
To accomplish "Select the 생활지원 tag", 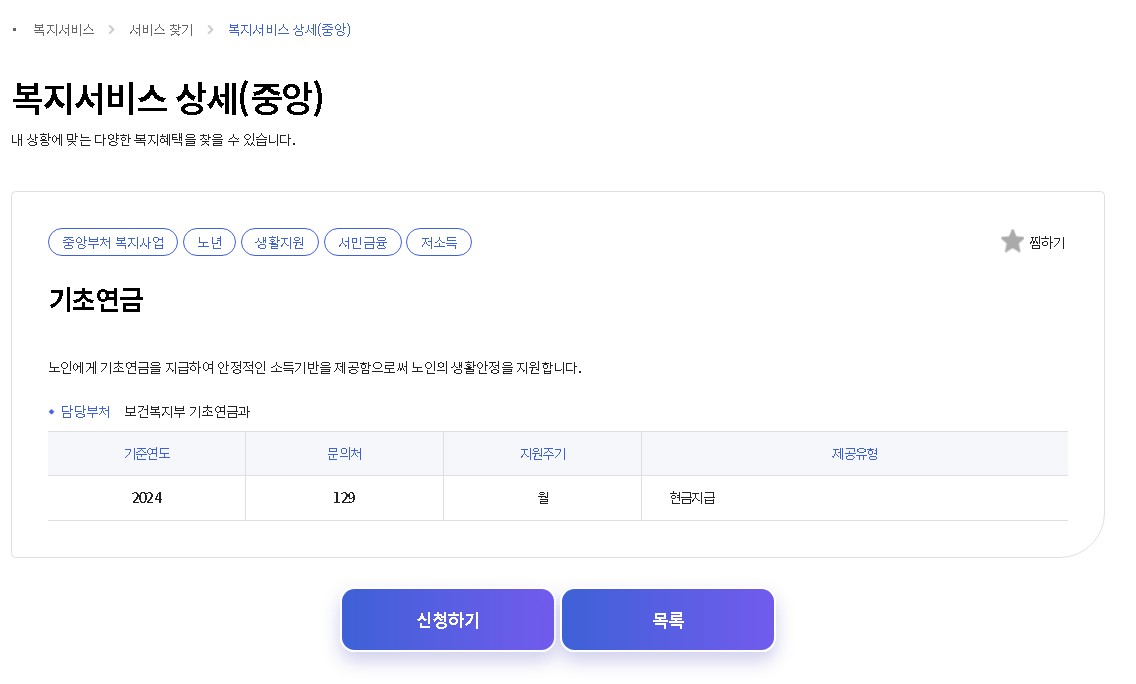I will (x=280, y=241).
